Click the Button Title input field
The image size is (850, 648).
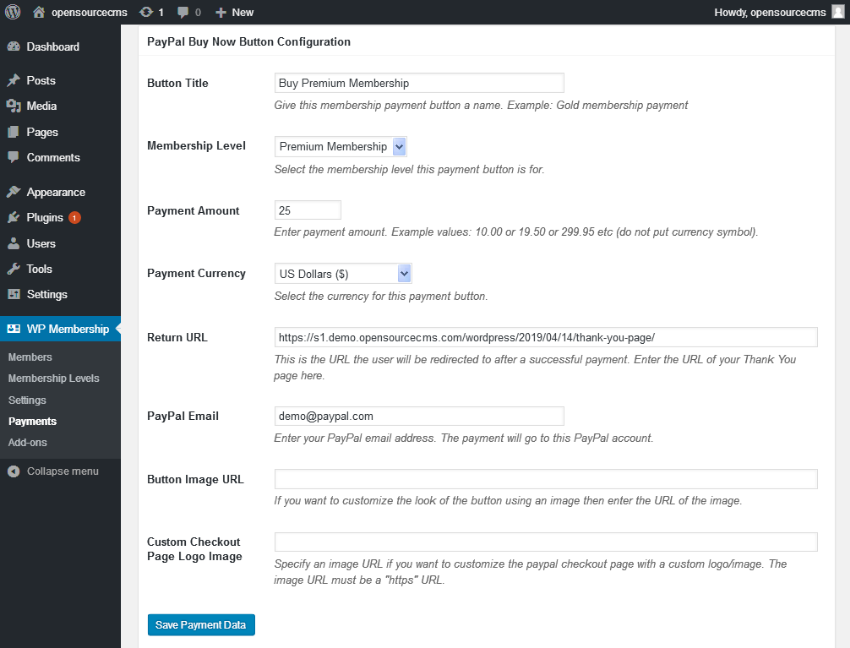(419, 83)
